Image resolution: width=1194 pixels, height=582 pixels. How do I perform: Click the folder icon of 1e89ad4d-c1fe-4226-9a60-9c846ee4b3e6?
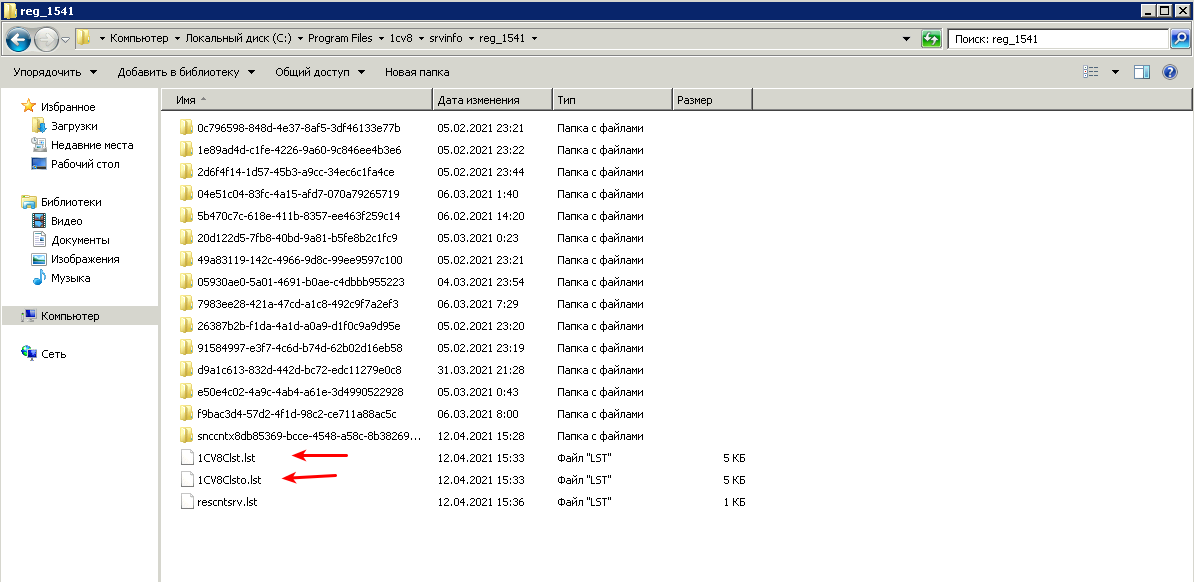coord(186,149)
